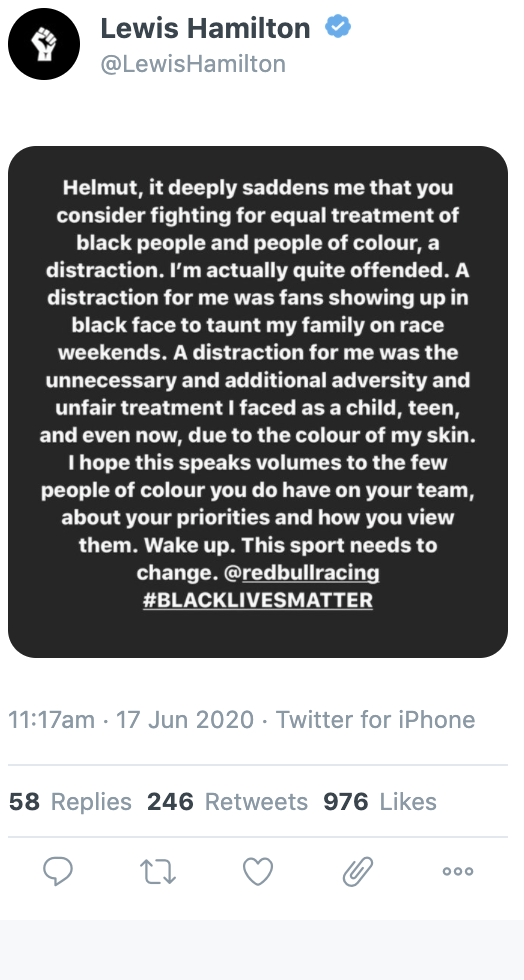524x980 pixels.
Task: Click the blue verified badge
Action: 338,27
